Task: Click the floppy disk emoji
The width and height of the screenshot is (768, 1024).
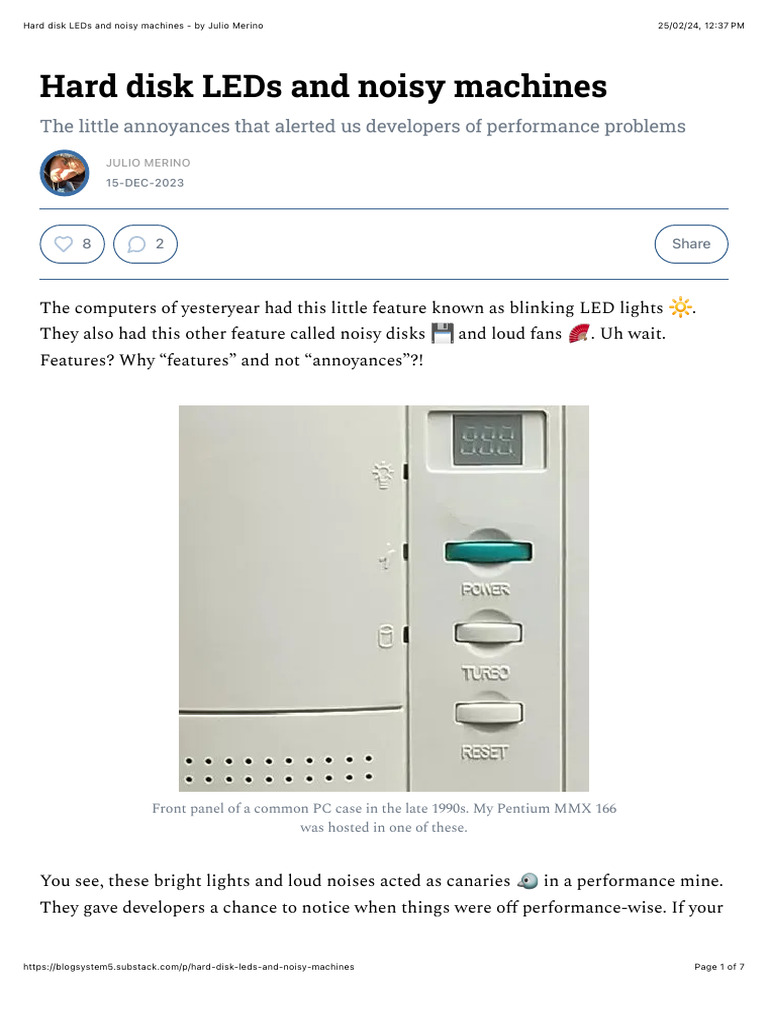Action: [x=442, y=334]
